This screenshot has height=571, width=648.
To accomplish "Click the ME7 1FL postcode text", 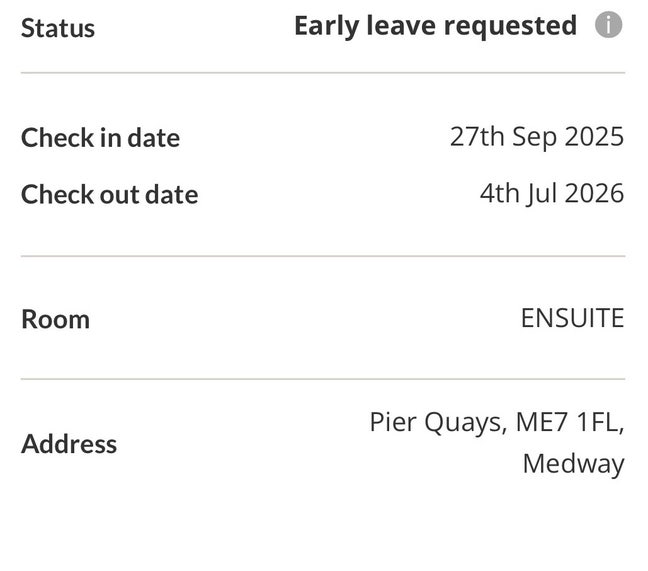I will tap(570, 423).
